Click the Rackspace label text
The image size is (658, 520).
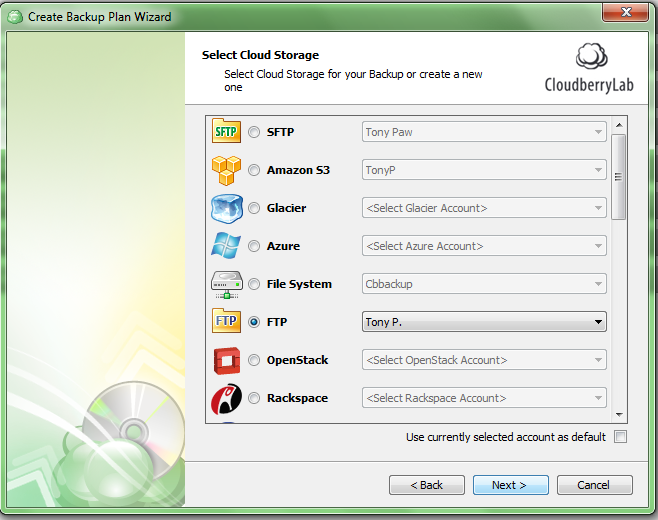tap(298, 398)
